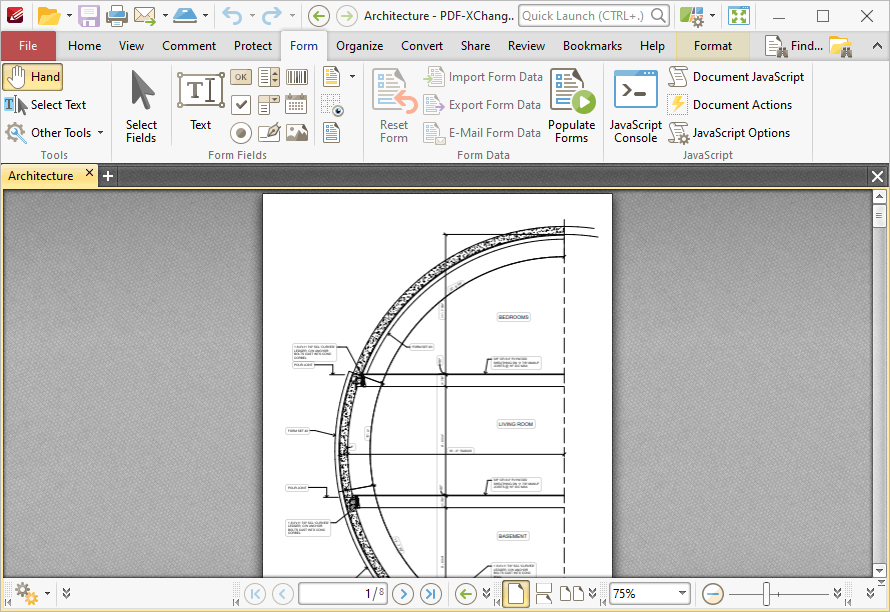890x612 pixels.
Task: Toggle full screen mode icon
Action: 739,16
